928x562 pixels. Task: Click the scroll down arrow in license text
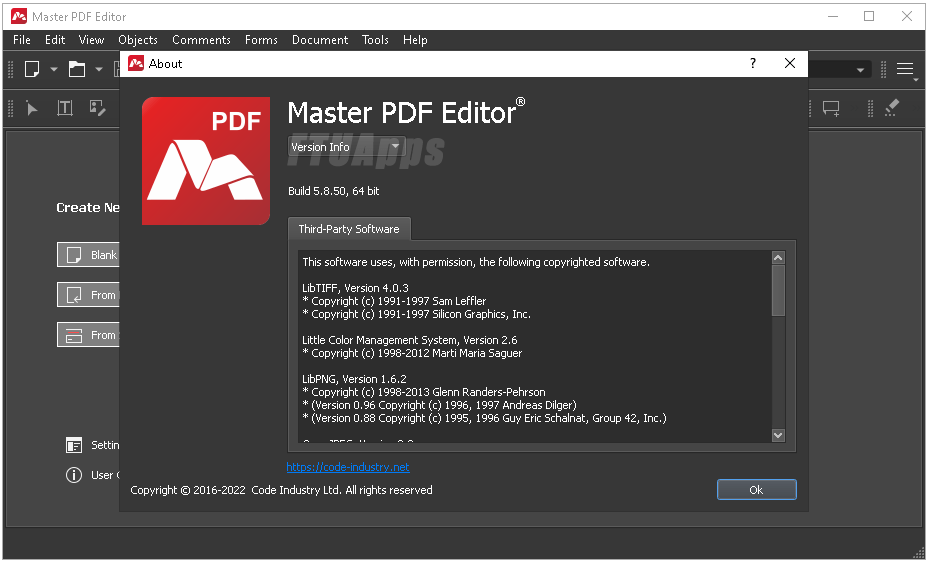click(x=778, y=435)
